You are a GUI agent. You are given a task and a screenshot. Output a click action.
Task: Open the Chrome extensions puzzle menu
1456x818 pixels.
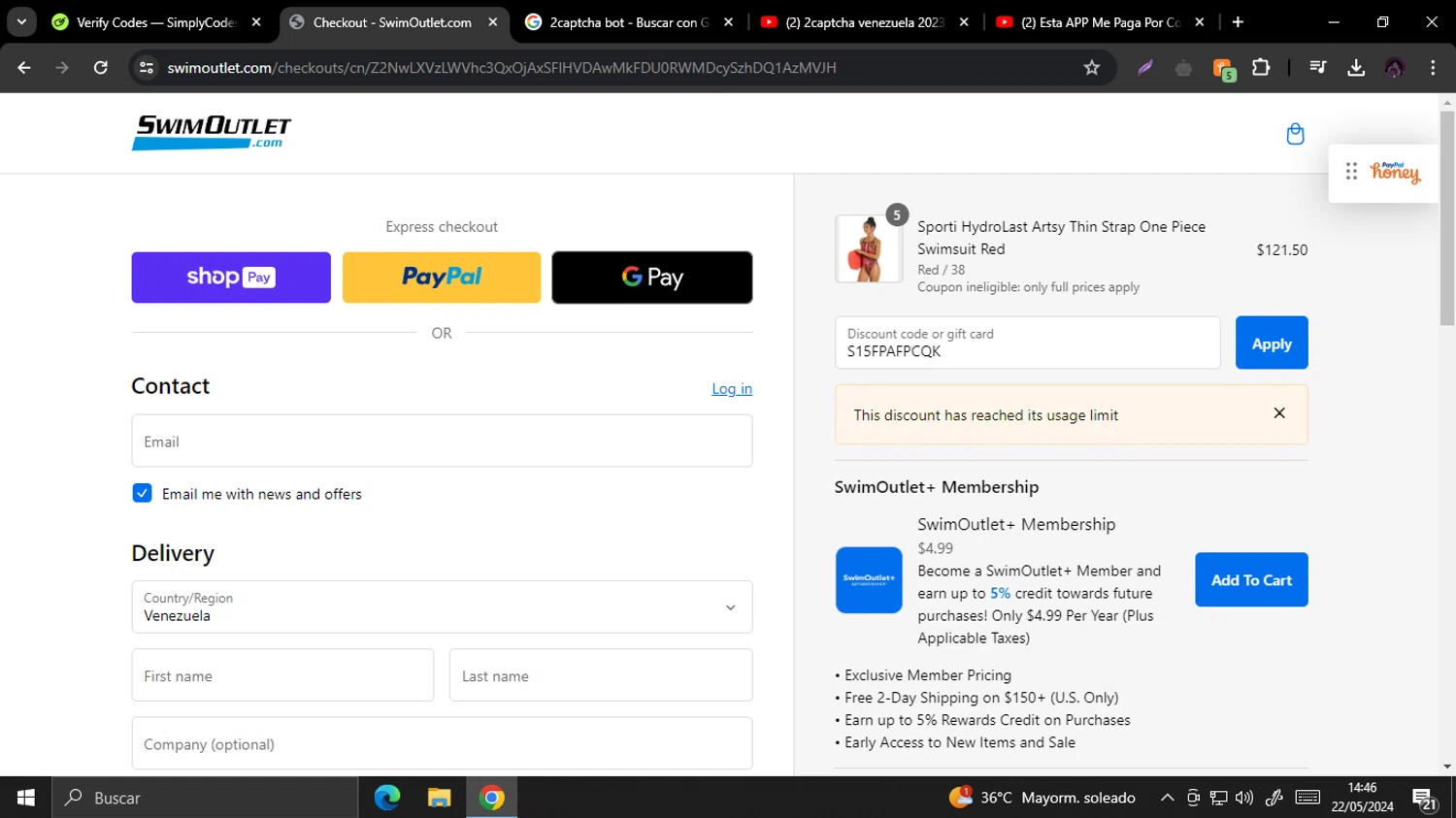coord(1261,67)
